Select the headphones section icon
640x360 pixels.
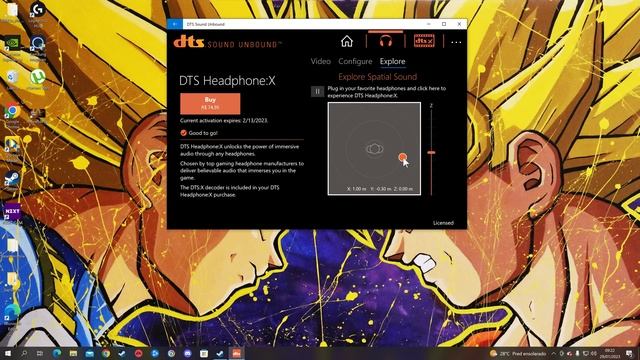385,41
